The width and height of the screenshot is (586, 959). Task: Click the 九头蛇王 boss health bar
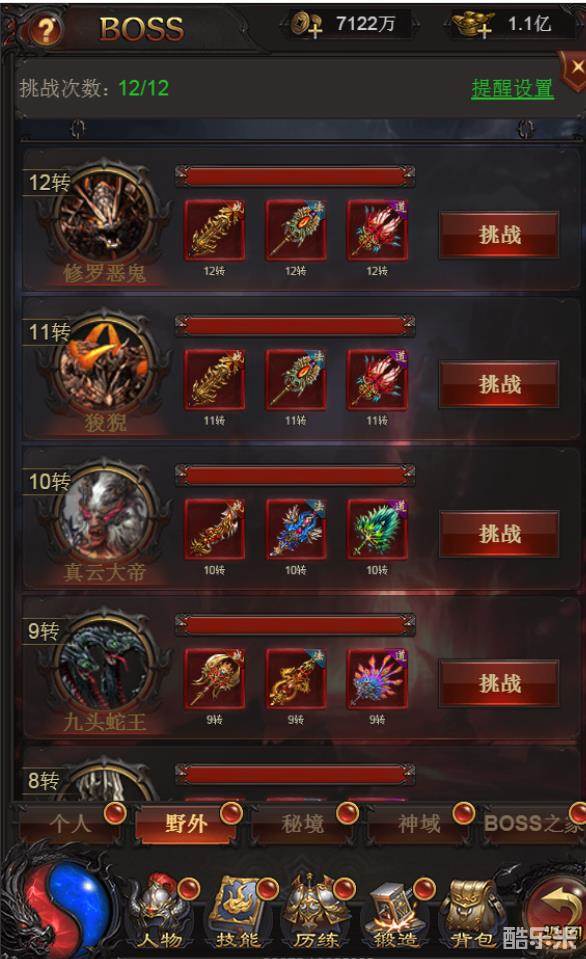pyautogui.click(x=295, y=624)
